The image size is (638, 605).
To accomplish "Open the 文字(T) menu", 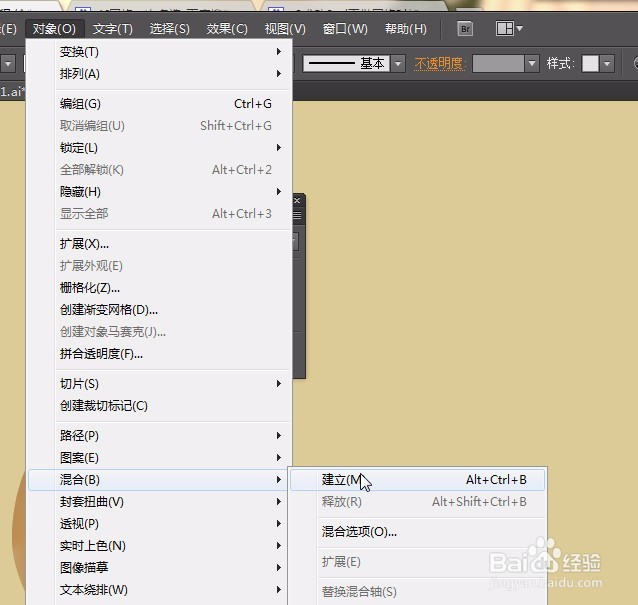I will (x=113, y=29).
